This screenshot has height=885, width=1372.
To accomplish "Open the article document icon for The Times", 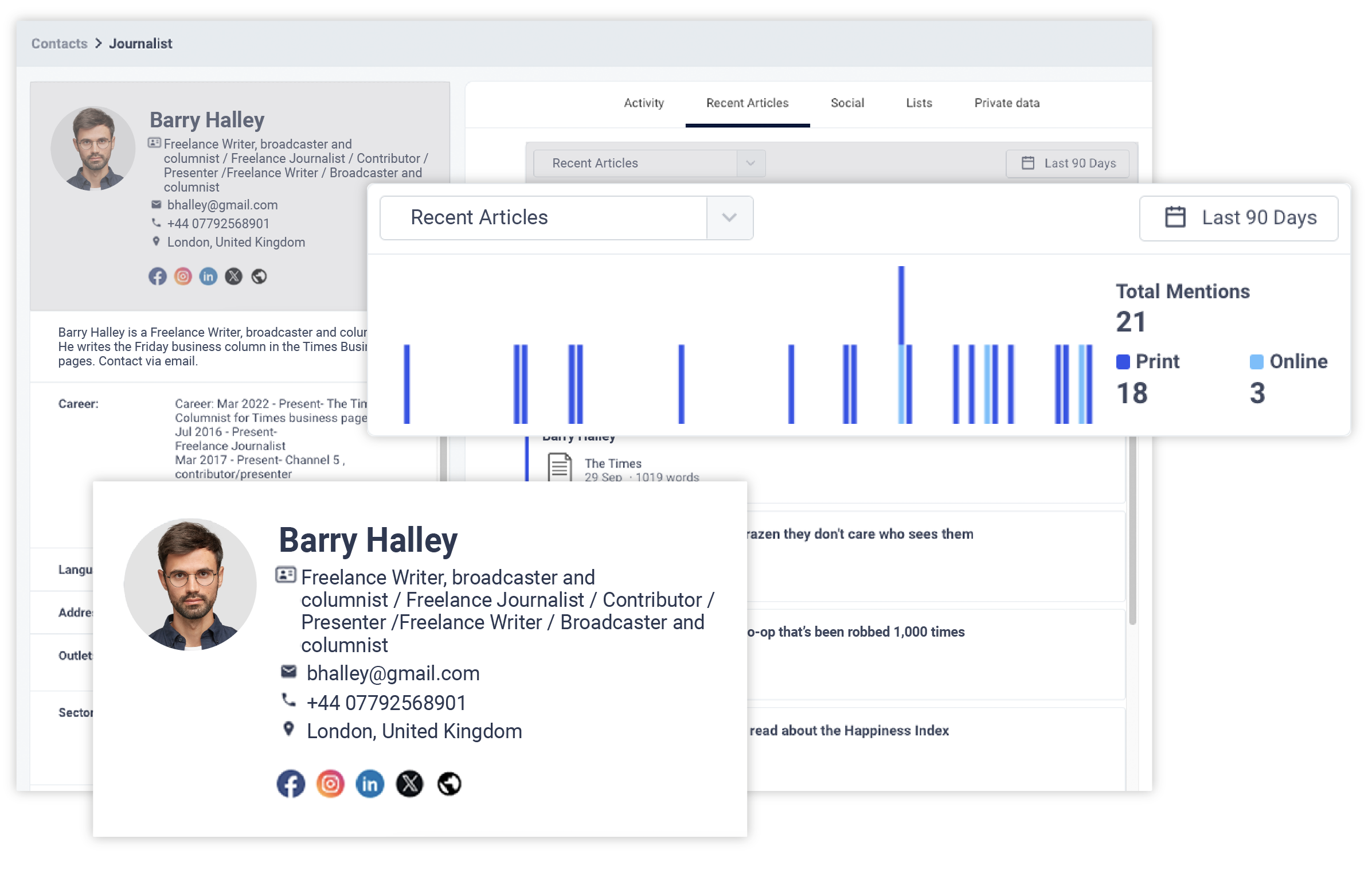I will click(x=560, y=469).
